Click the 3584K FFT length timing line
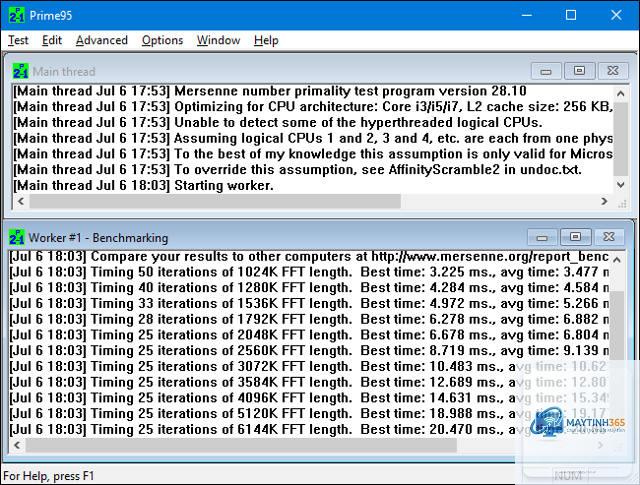Image resolution: width=640 pixels, height=485 pixels. 309,382
